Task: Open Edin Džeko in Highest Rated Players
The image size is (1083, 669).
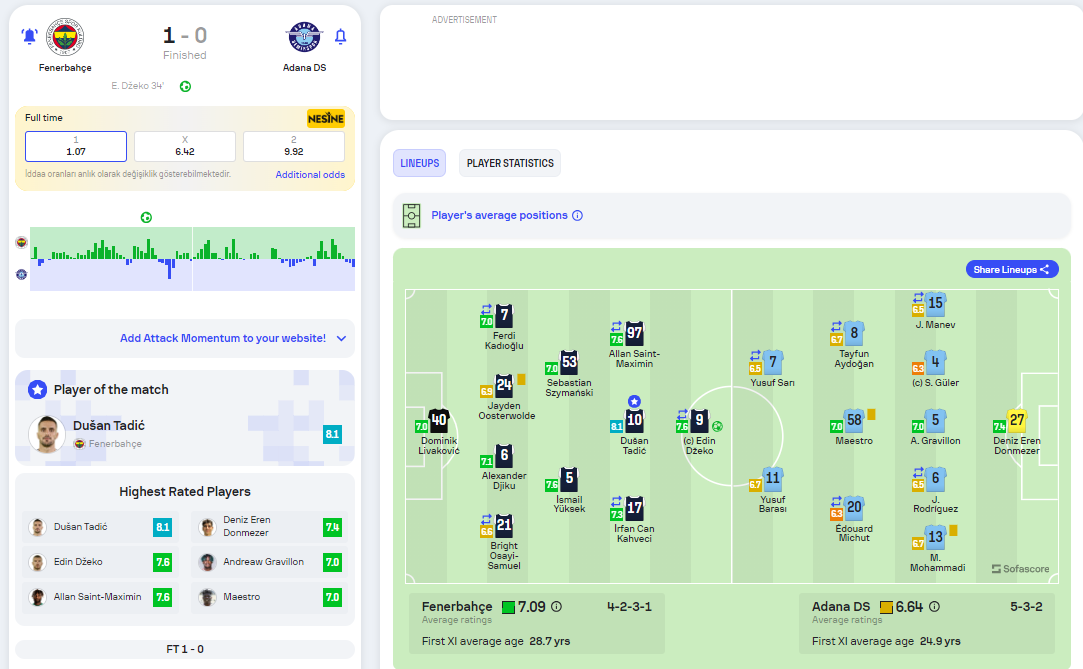Action: point(101,562)
